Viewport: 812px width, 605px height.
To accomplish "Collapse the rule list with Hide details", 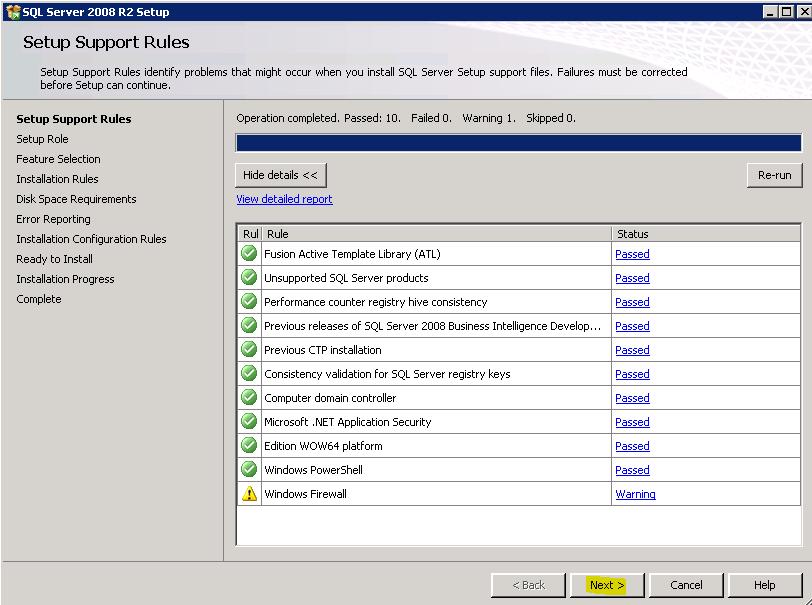I will coord(281,175).
